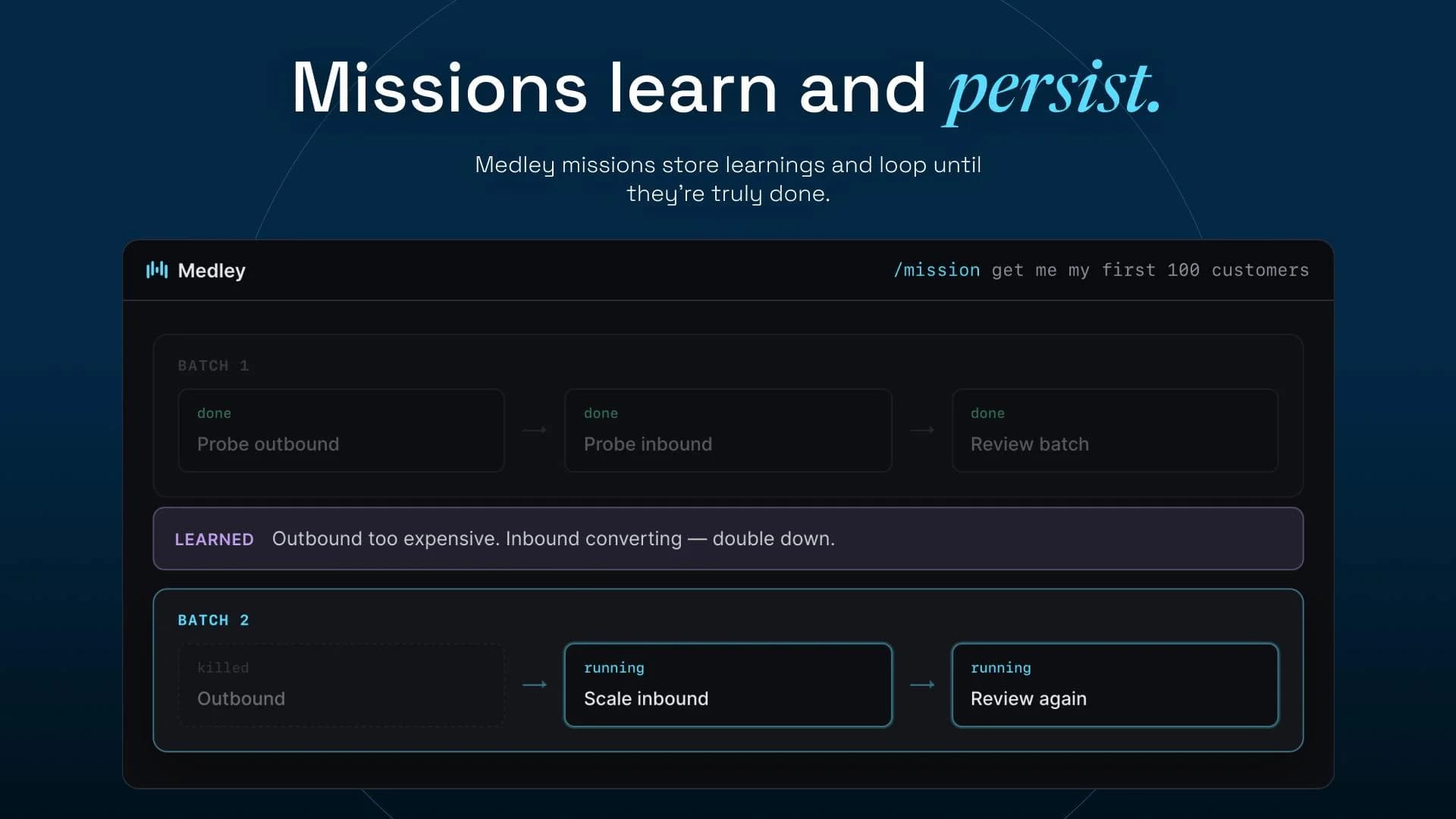Open the Probe outbound task card
The height and width of the screenshot is (819, 1456).
(x=341, y=431)
